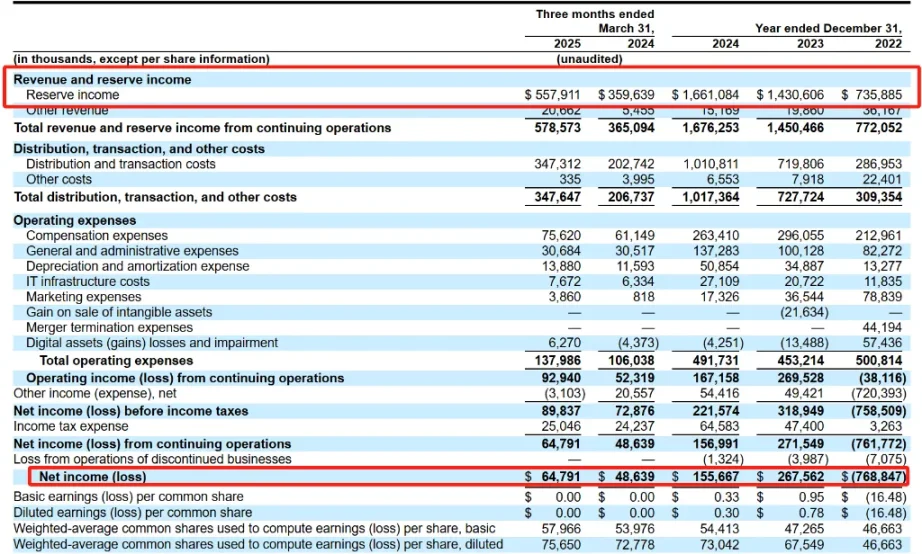Select the Diluted earnings per common share label
Viewport: 922px width, 554px height.
tap(132, 512)
